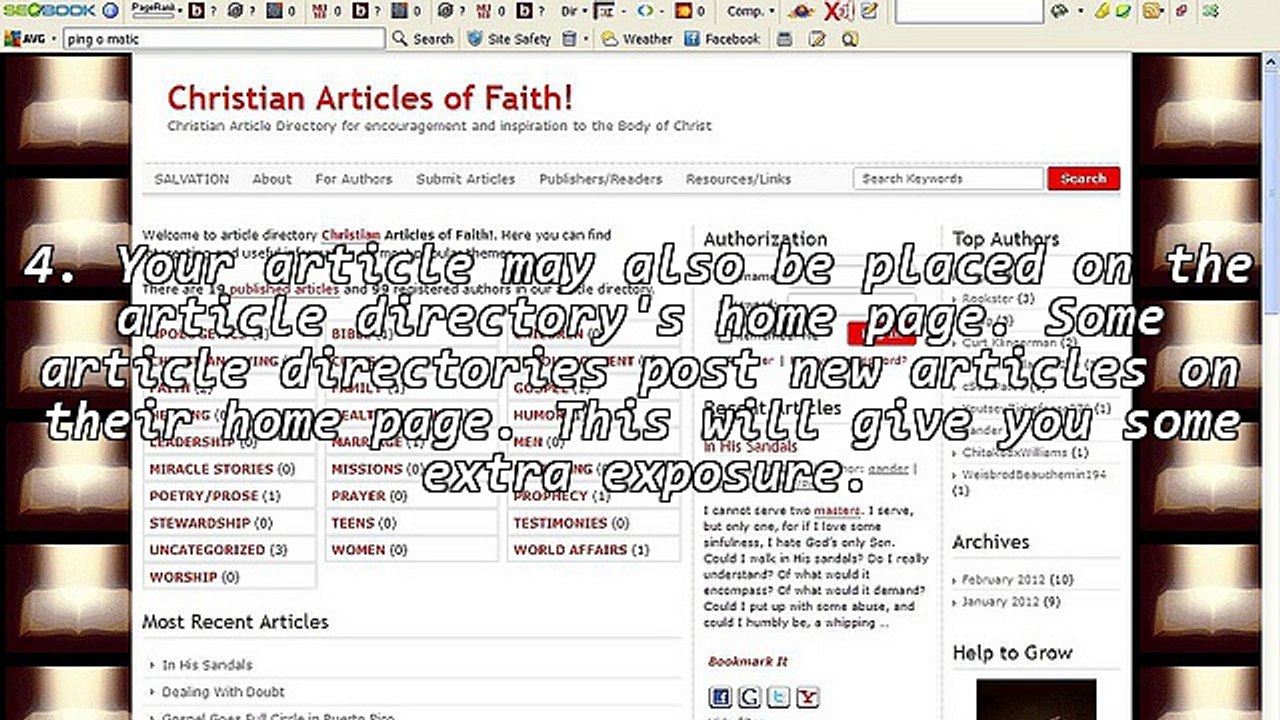Viewport: 1280px width, 720px height.
Task: Open the AVG toolbar dropdown arrow
Action: coord(55,39)
